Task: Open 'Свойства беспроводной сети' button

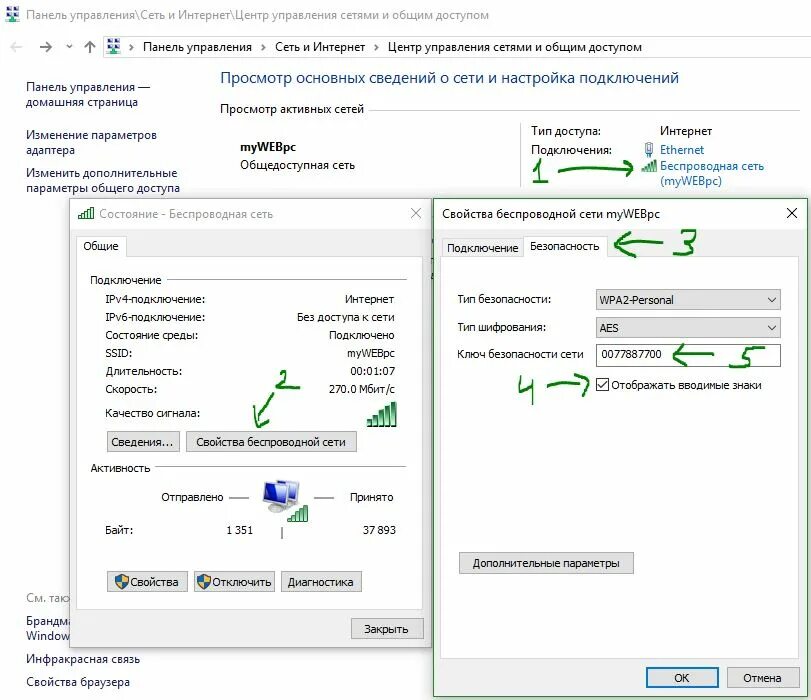Action: pos(271,442)
